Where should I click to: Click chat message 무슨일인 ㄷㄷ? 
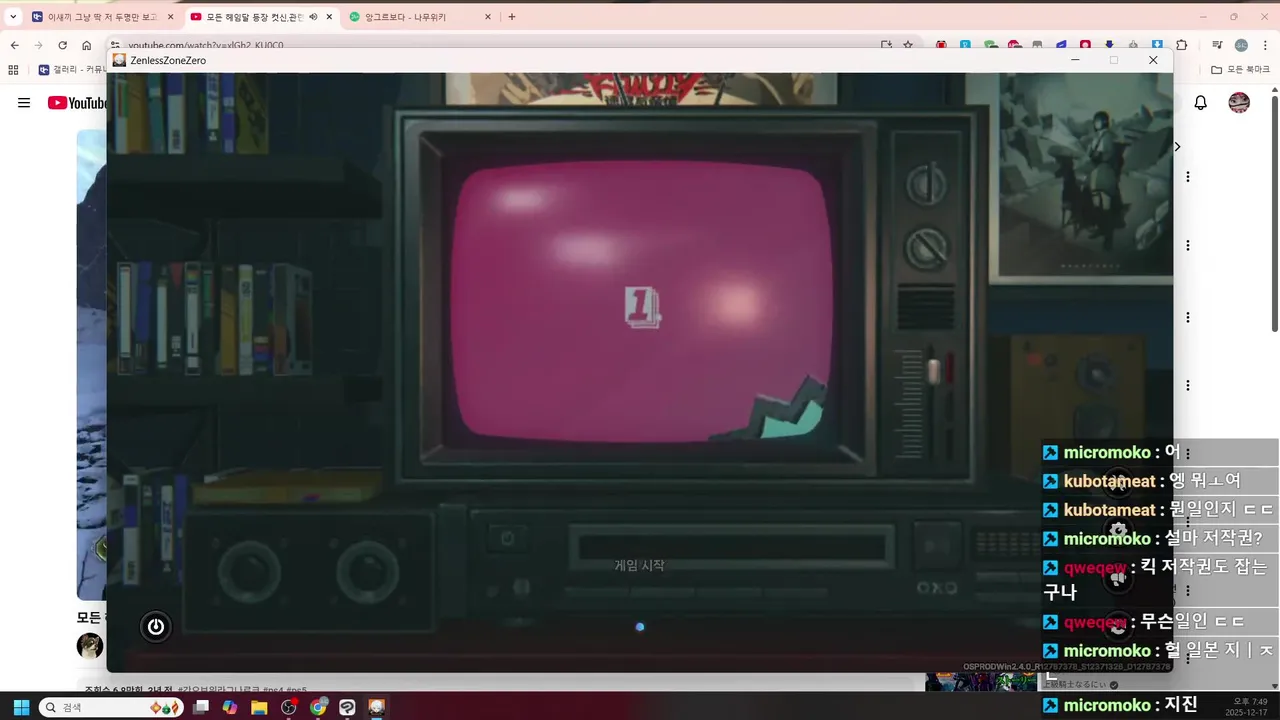coord(1192,622)
